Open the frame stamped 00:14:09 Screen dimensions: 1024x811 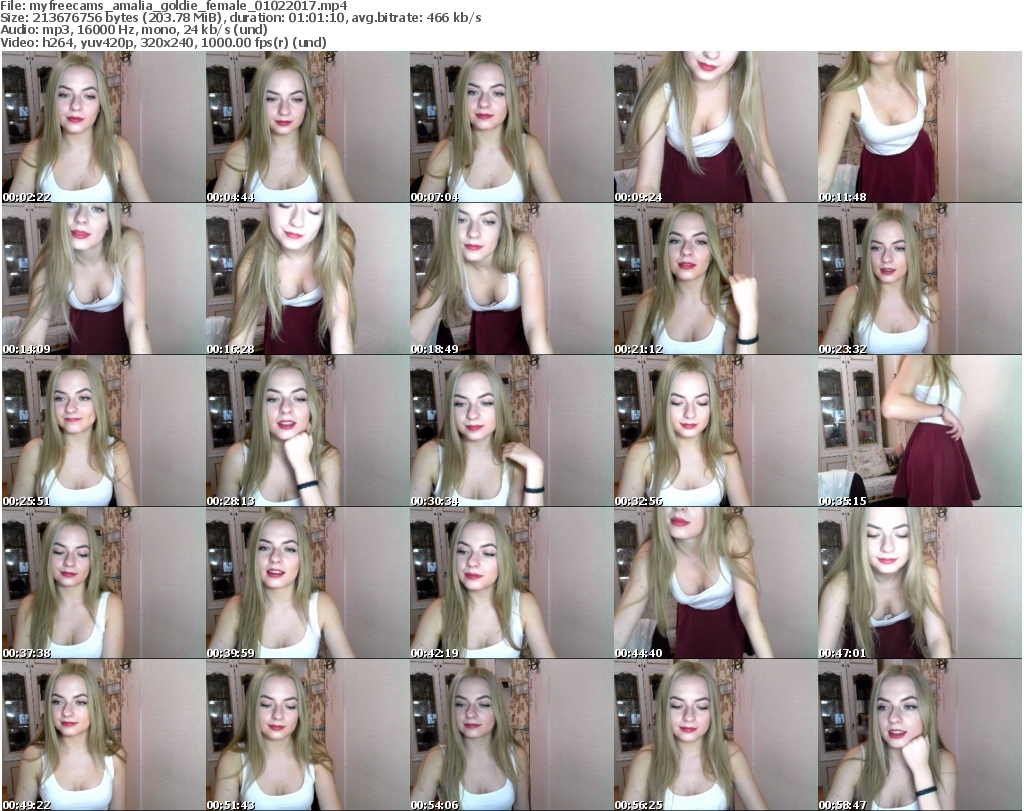pos(103,279)
